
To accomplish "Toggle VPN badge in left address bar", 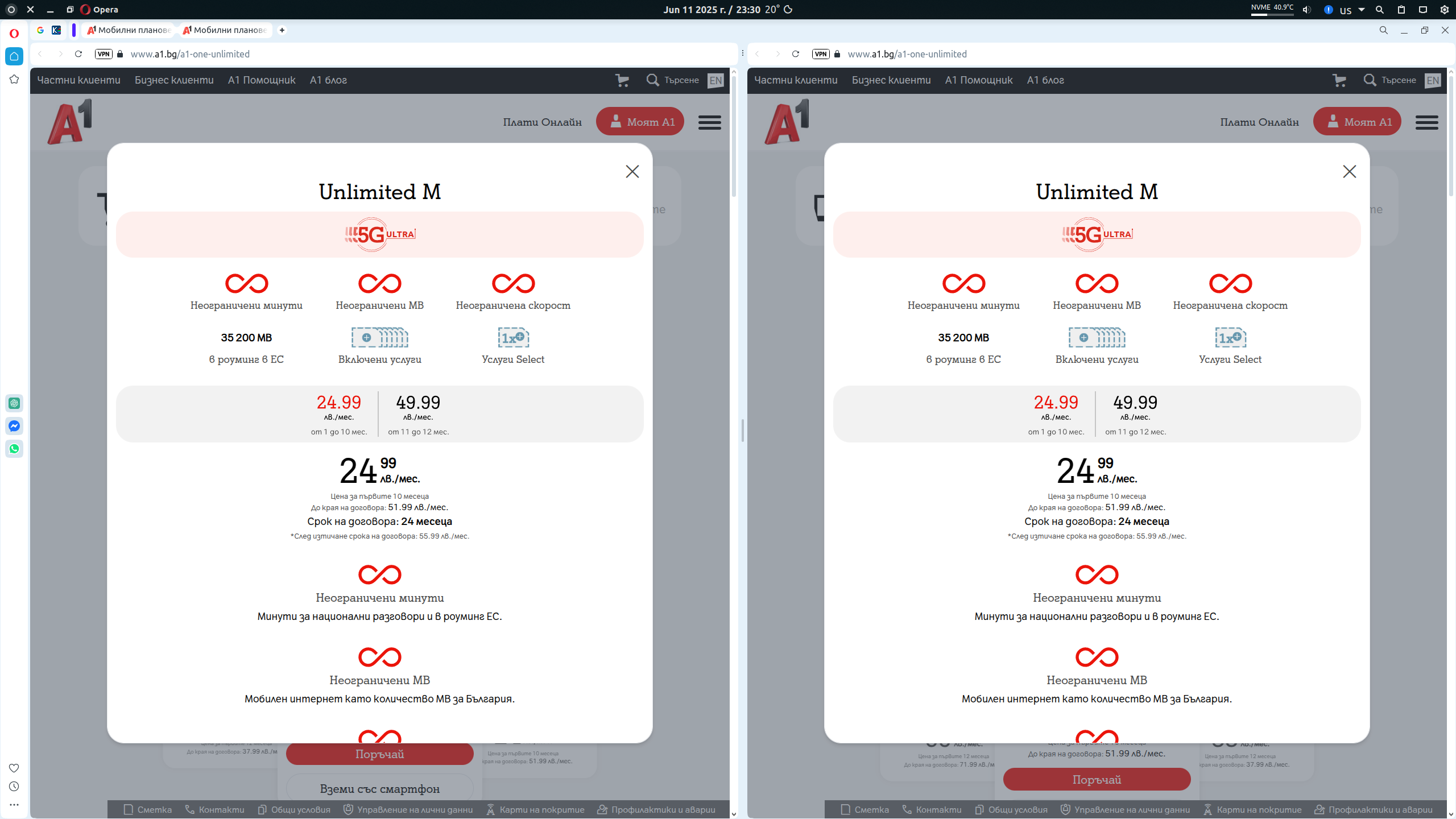I will pyautogui.click(x=104, y=54).
